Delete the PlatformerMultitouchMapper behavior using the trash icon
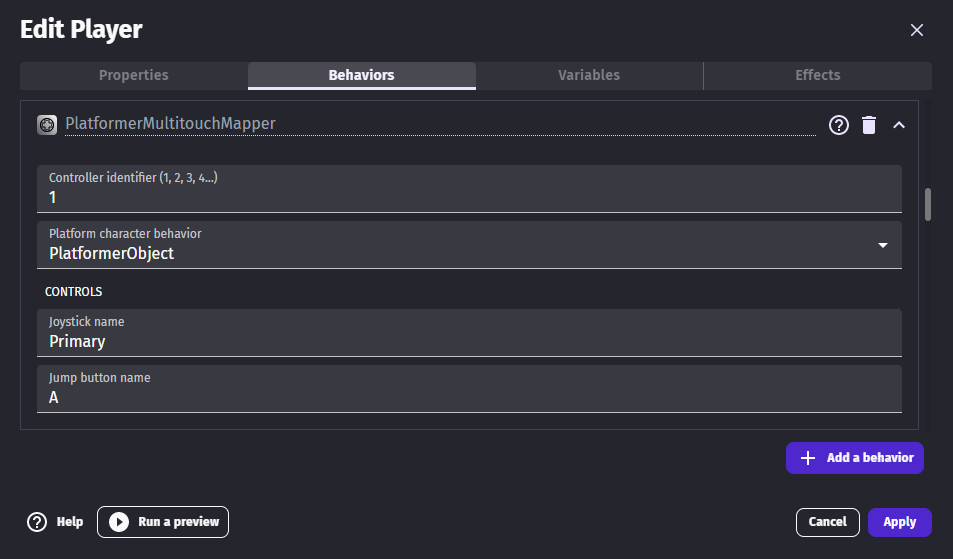 [869, 125]
